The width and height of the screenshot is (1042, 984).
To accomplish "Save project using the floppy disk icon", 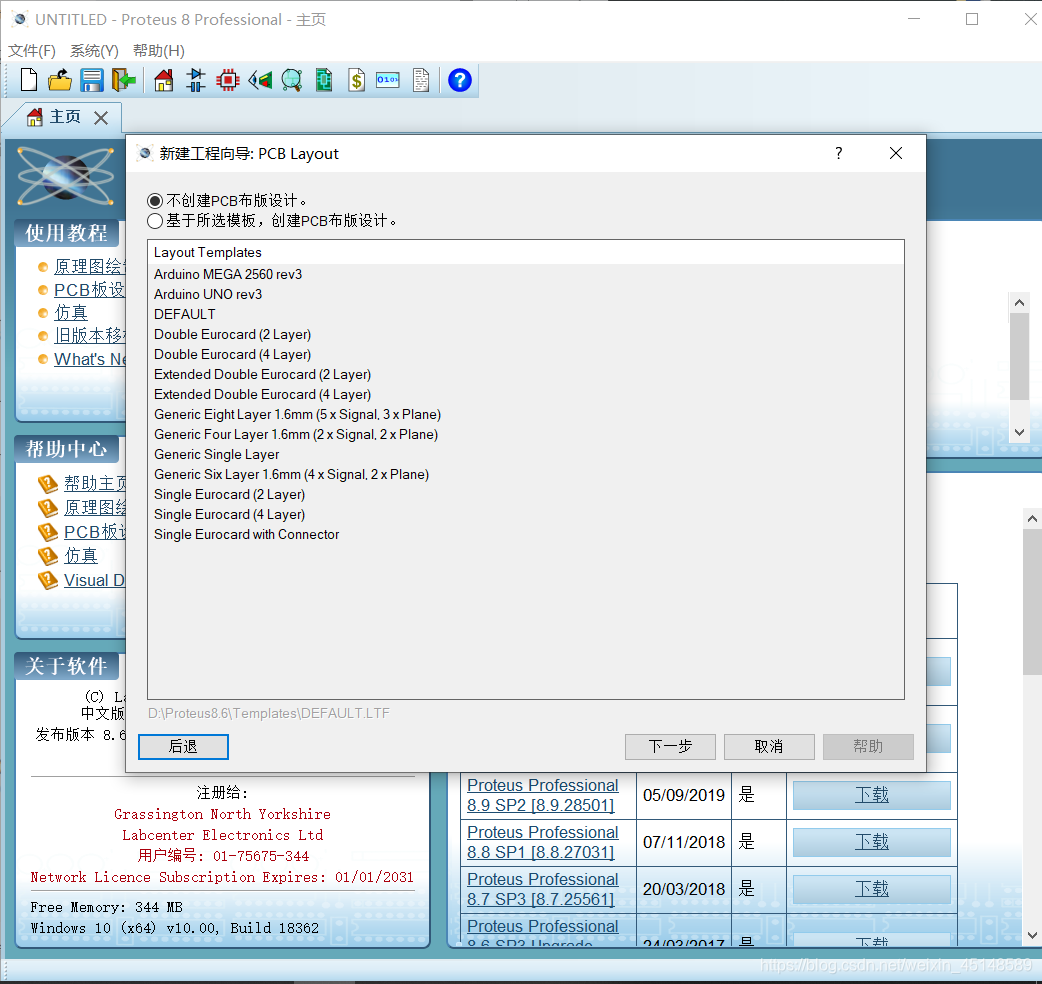I will 92,80.
